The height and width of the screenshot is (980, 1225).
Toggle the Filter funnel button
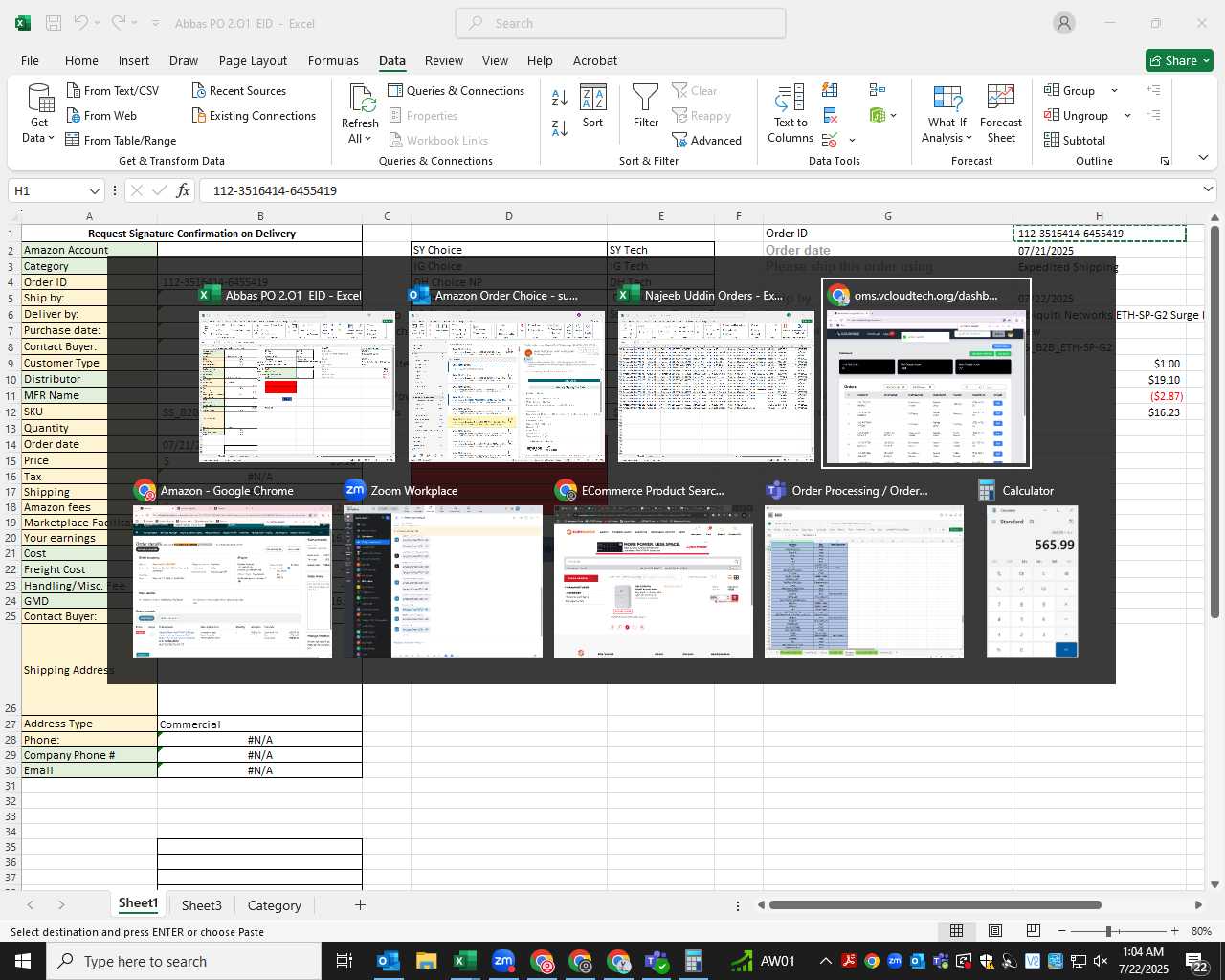[646, 107]
